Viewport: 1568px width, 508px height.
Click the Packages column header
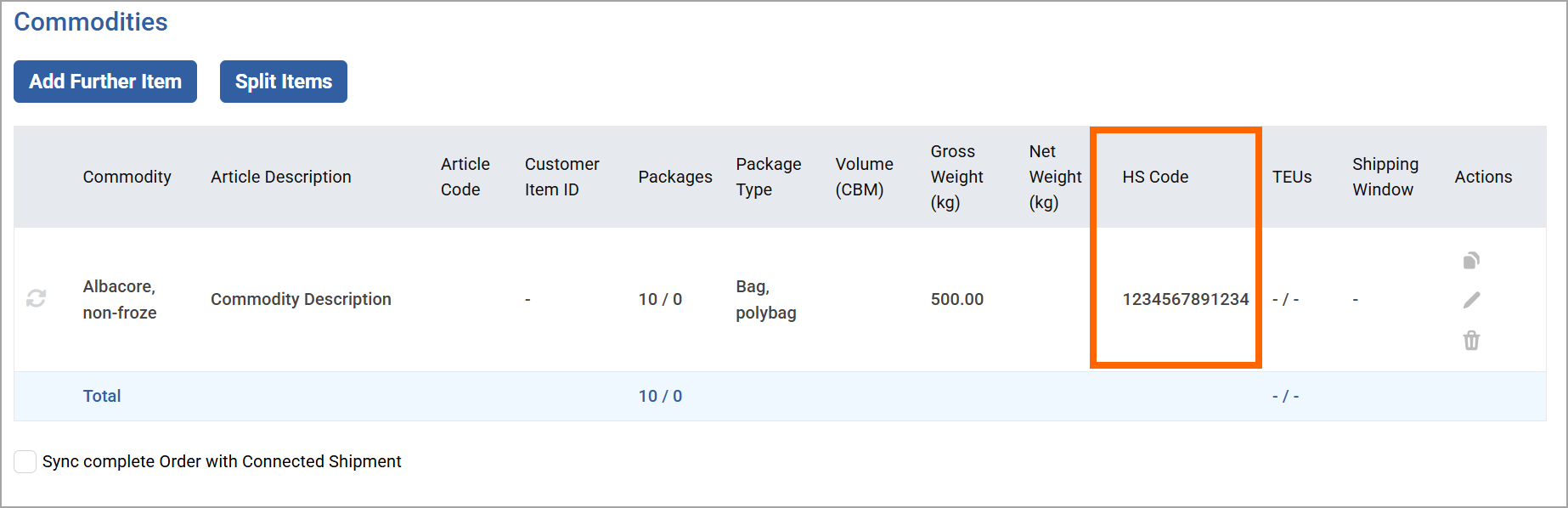pos(675,177)
